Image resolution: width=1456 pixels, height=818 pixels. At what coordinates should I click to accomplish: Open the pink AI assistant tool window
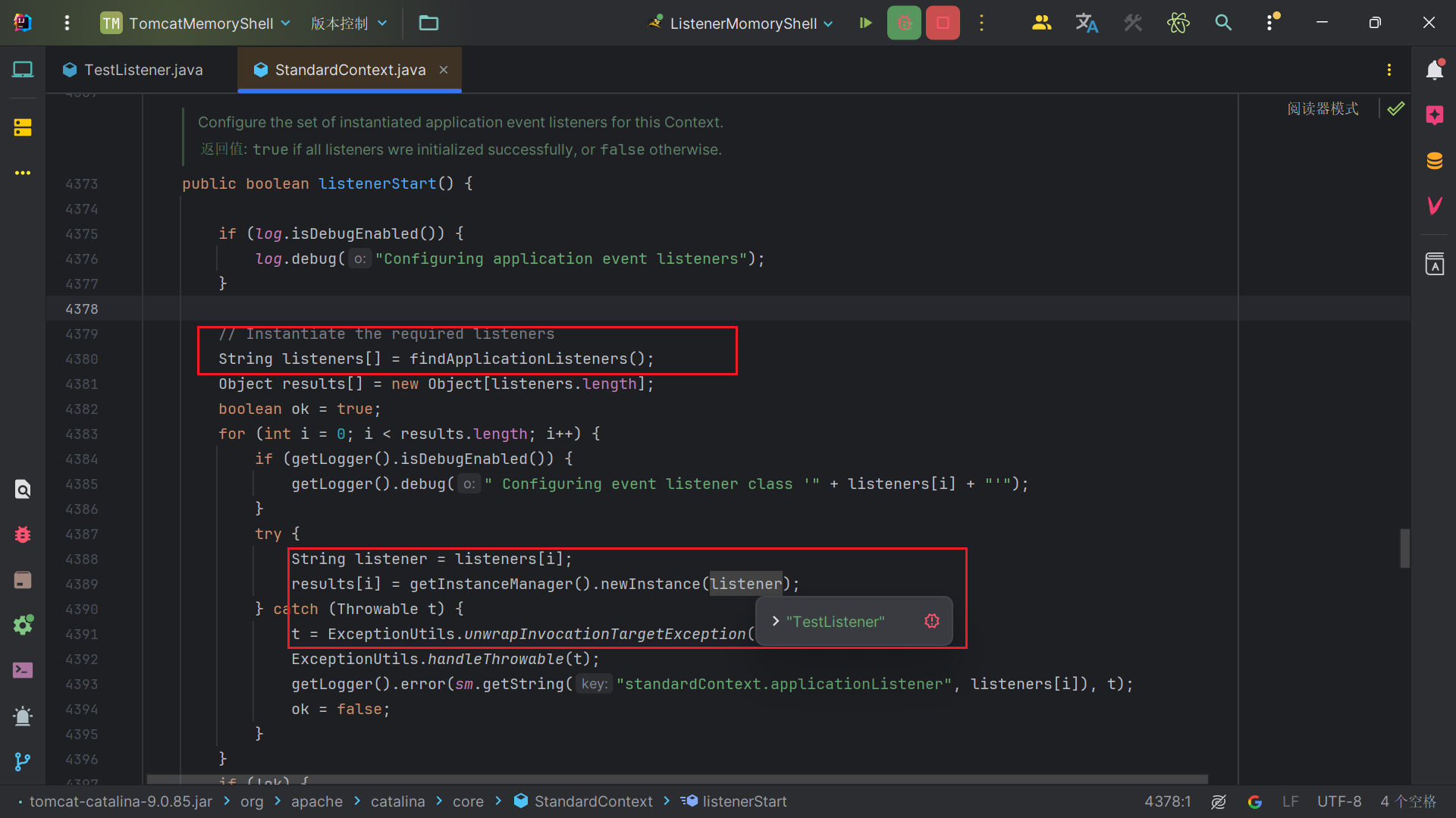[x=1434, y=115]
